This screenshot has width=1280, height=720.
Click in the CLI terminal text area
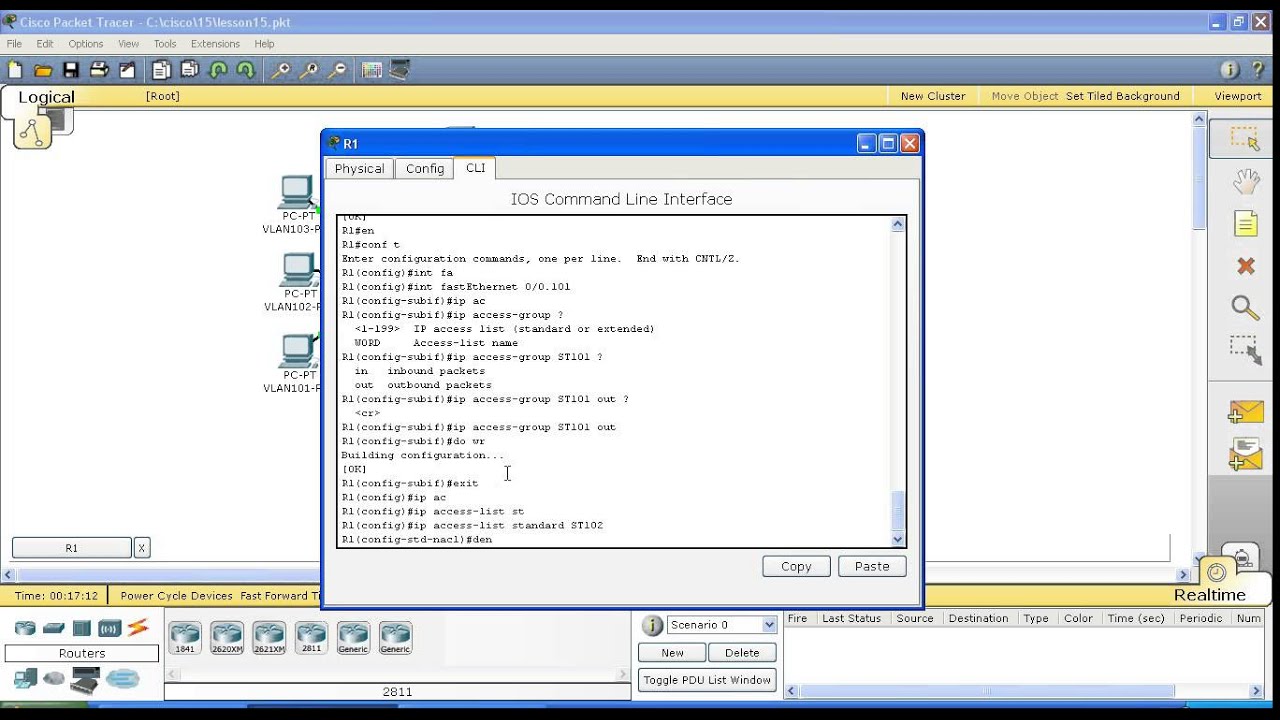tap(613, 381)
